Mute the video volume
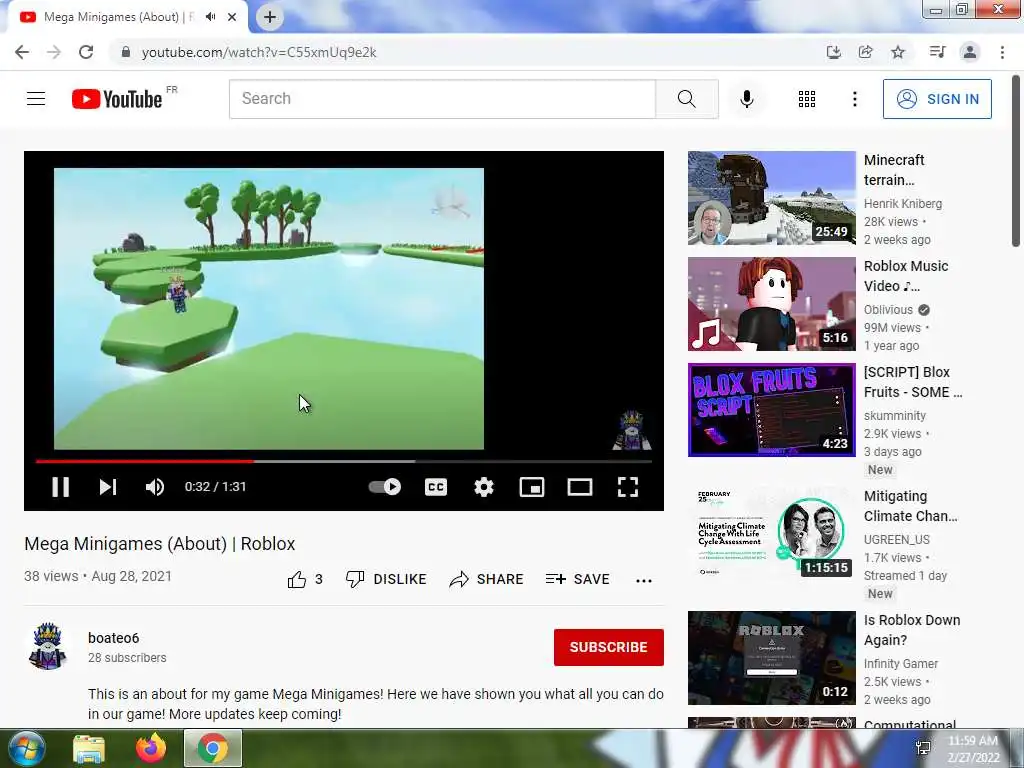Viewport: 1024px width, 768px height. point(155,487)
